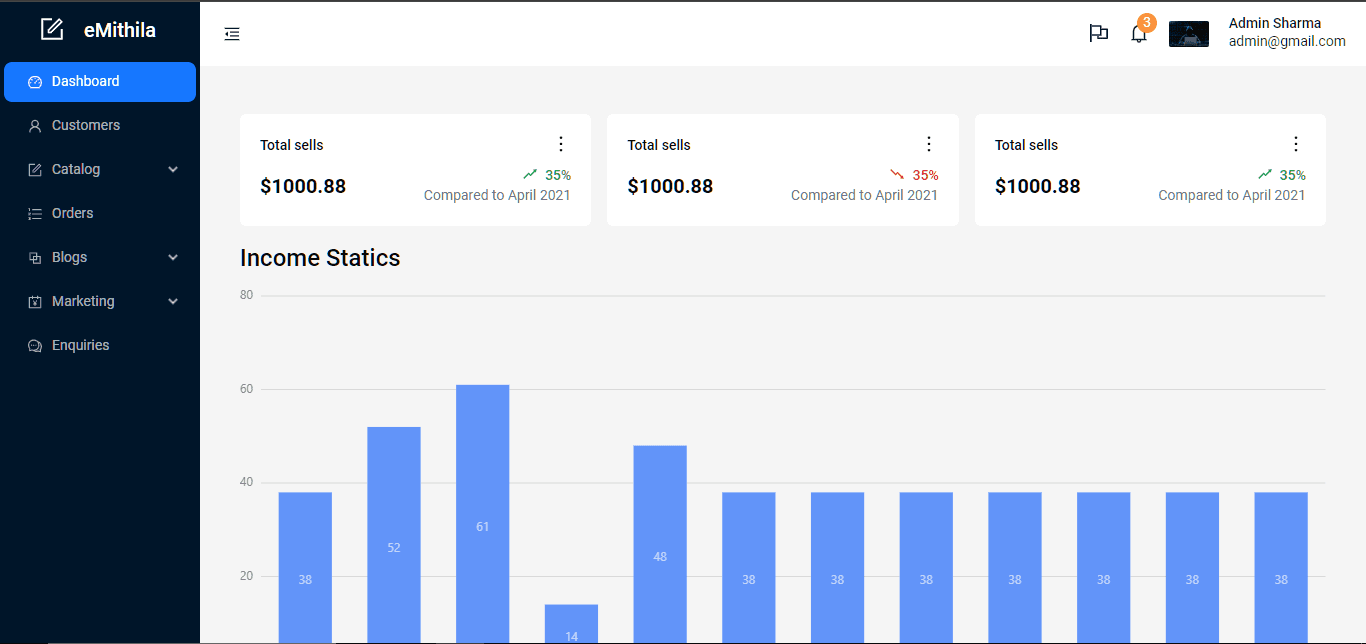Click the eMithila edit-square logo icon

(52, 30)
